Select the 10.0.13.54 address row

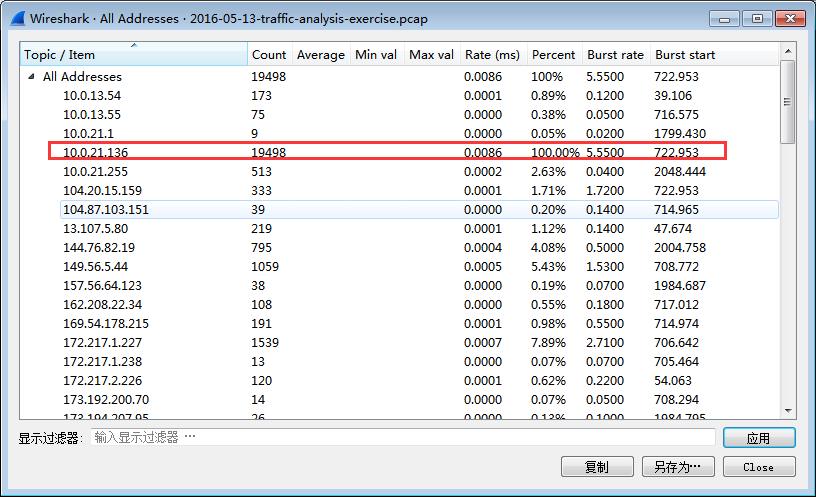(399, 96)
